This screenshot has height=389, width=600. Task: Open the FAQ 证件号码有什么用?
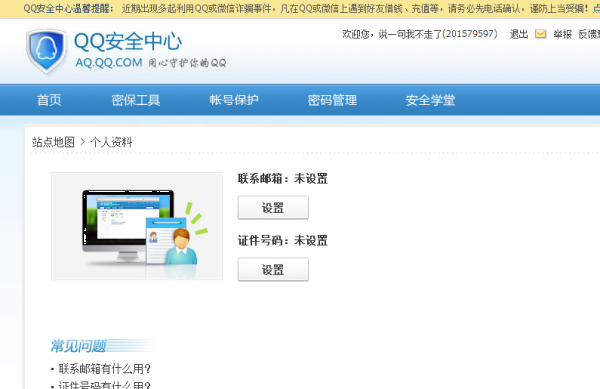click(104, 385)
